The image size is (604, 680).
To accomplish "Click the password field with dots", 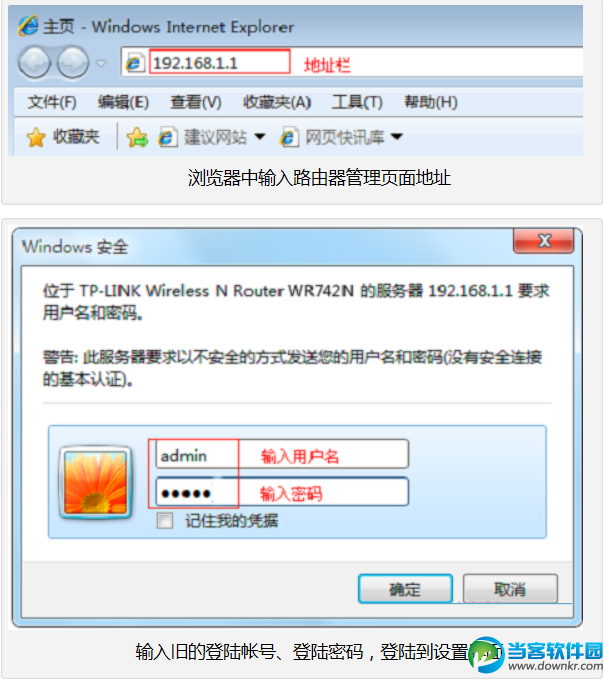I will click(282, 491).
